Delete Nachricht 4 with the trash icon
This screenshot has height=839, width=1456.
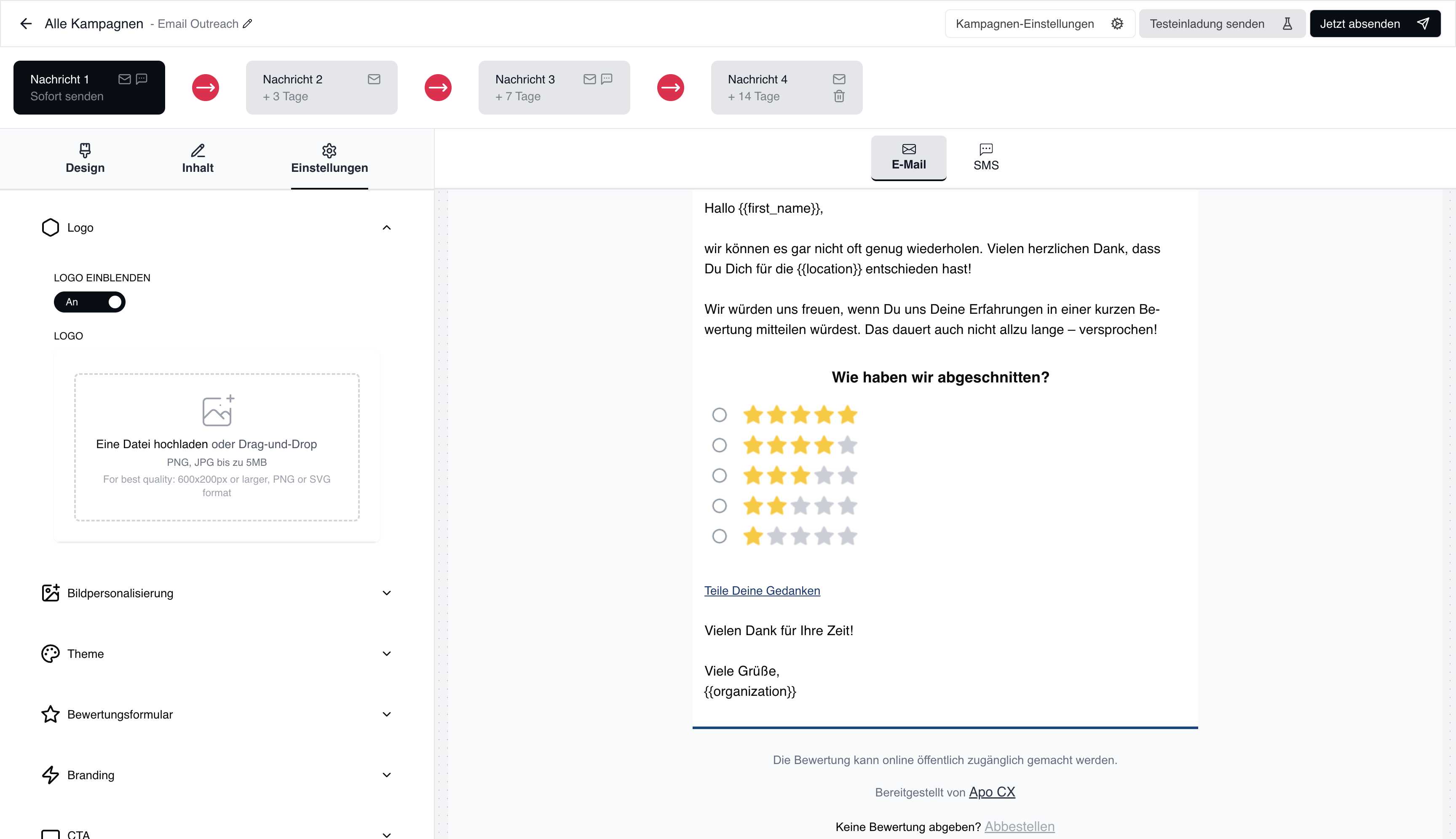(839, 96)
